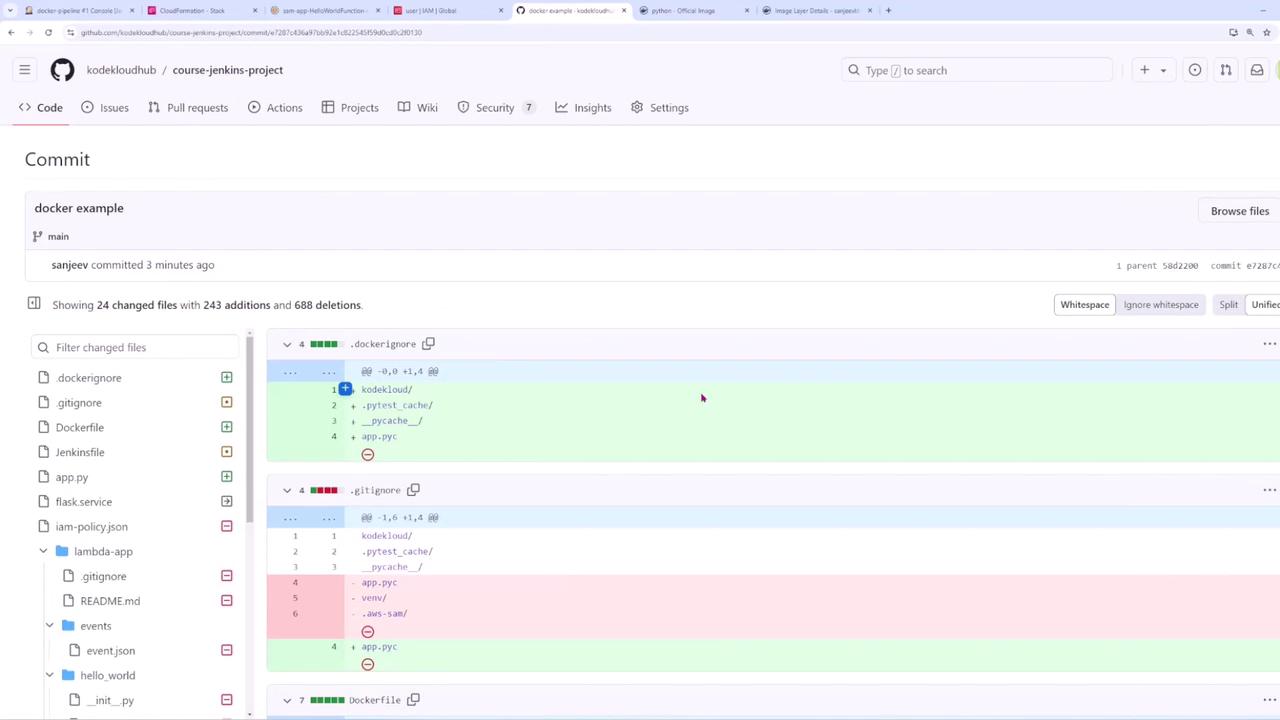The image size is (1280, 720).
Task: Open the Actions tab
Action: pos(275,108)
